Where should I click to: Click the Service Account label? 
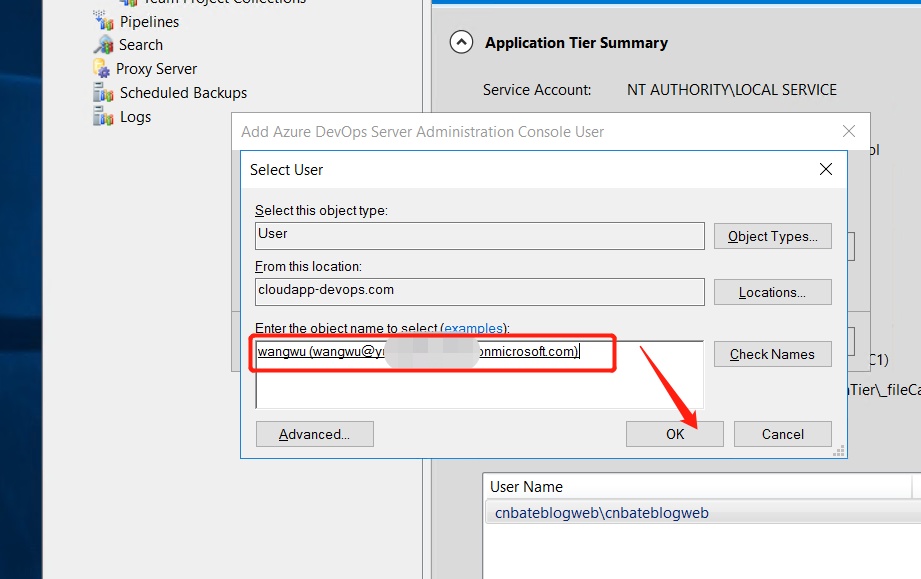[537, 90]
